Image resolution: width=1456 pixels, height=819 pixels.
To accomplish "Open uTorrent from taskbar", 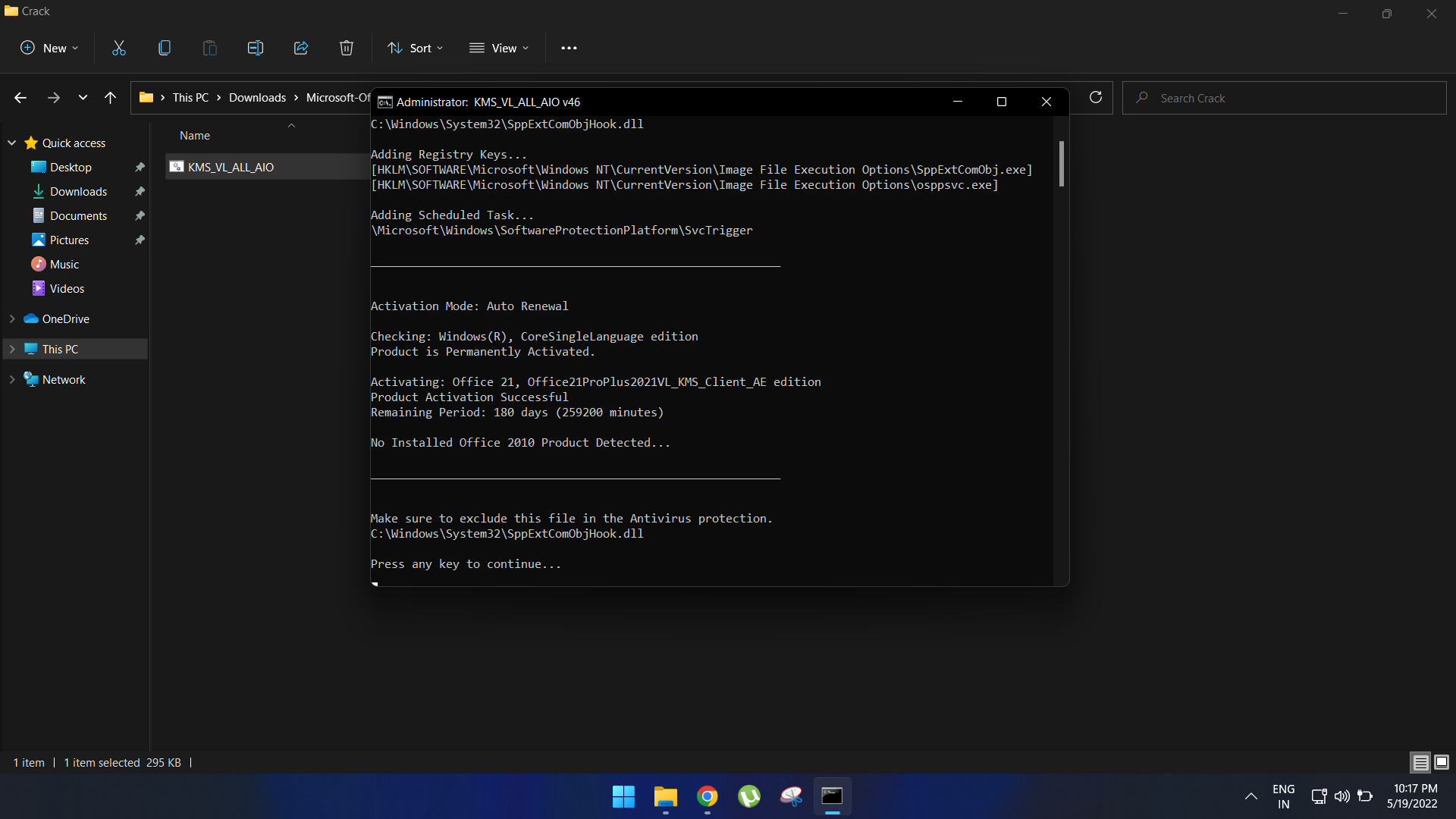I will click(x=749, y=796).
